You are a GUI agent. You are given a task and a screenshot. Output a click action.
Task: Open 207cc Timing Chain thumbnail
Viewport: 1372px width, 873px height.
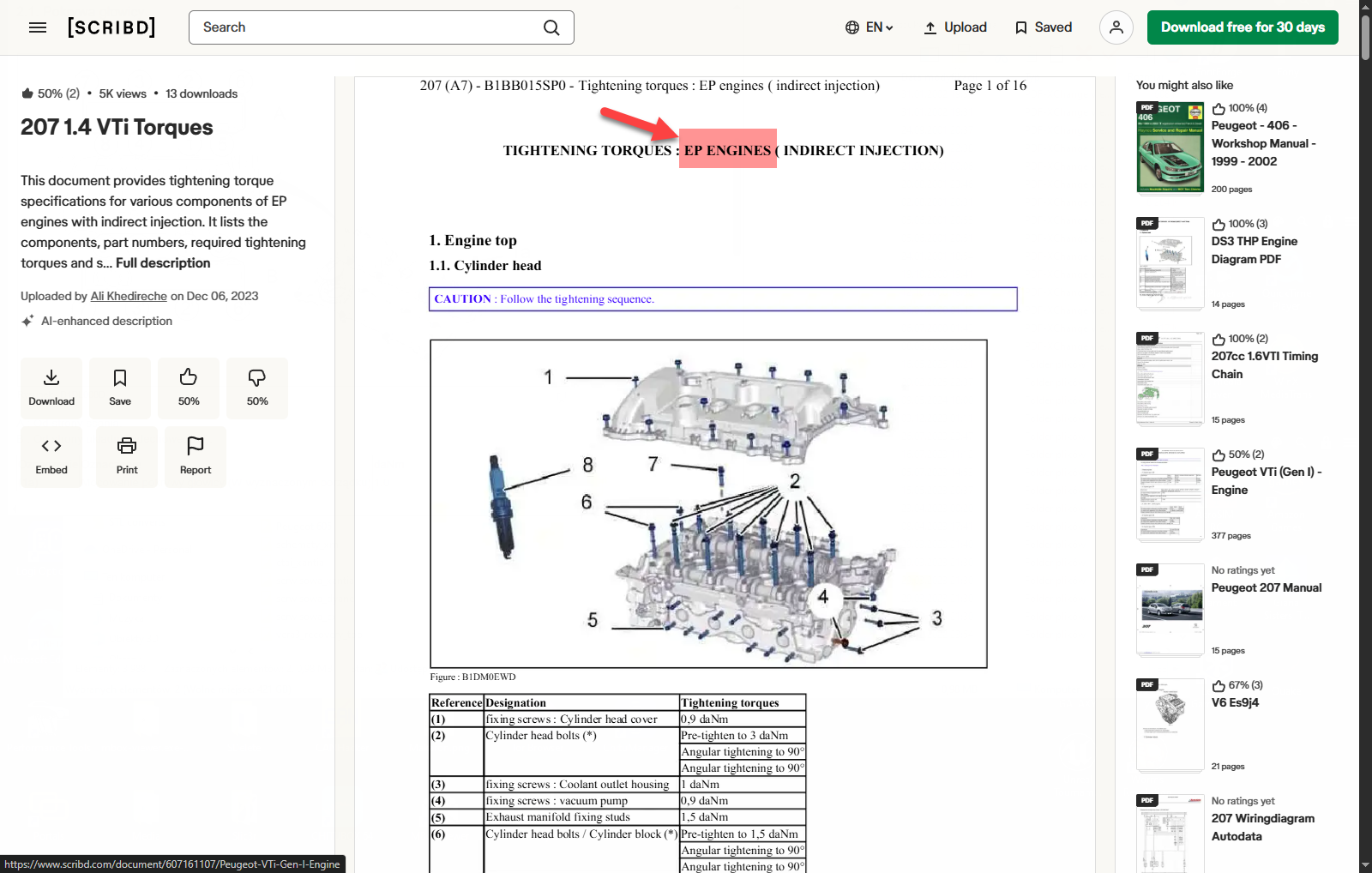tap(1170, 378)
